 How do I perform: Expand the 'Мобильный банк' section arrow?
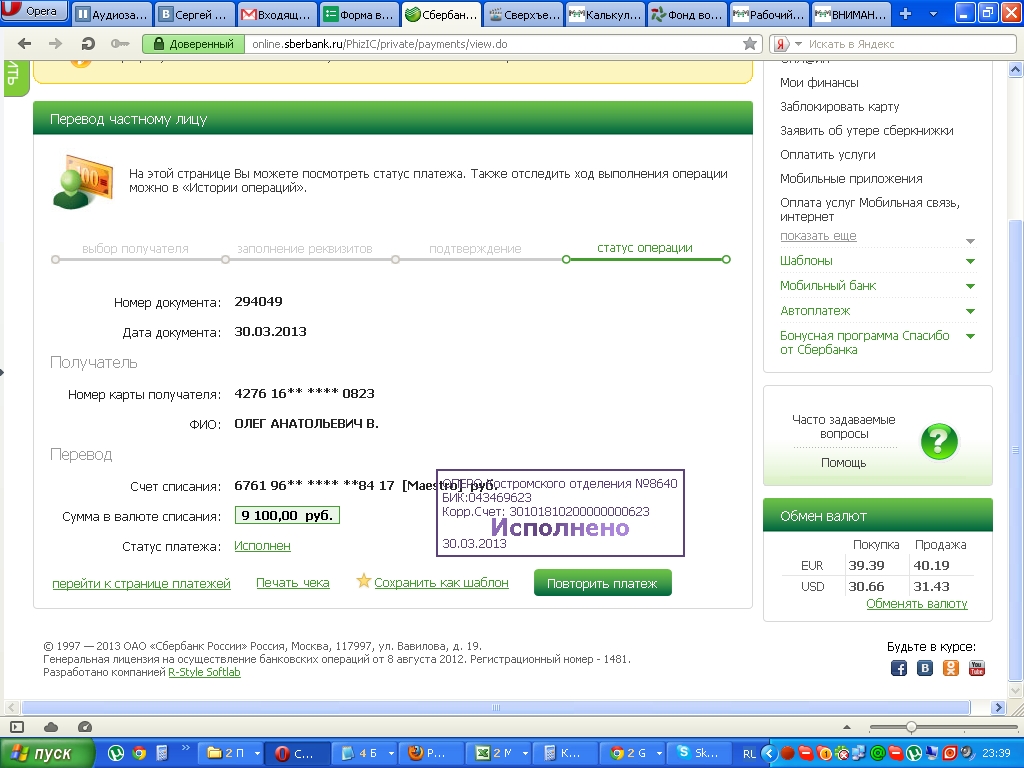coord(970,286)
